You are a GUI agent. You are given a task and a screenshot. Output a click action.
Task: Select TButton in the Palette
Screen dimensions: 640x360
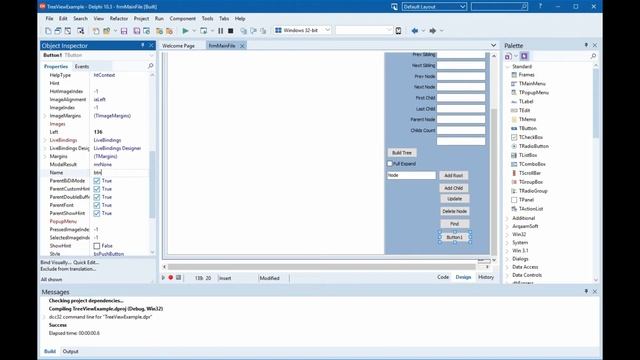click(x=527, y=128)
